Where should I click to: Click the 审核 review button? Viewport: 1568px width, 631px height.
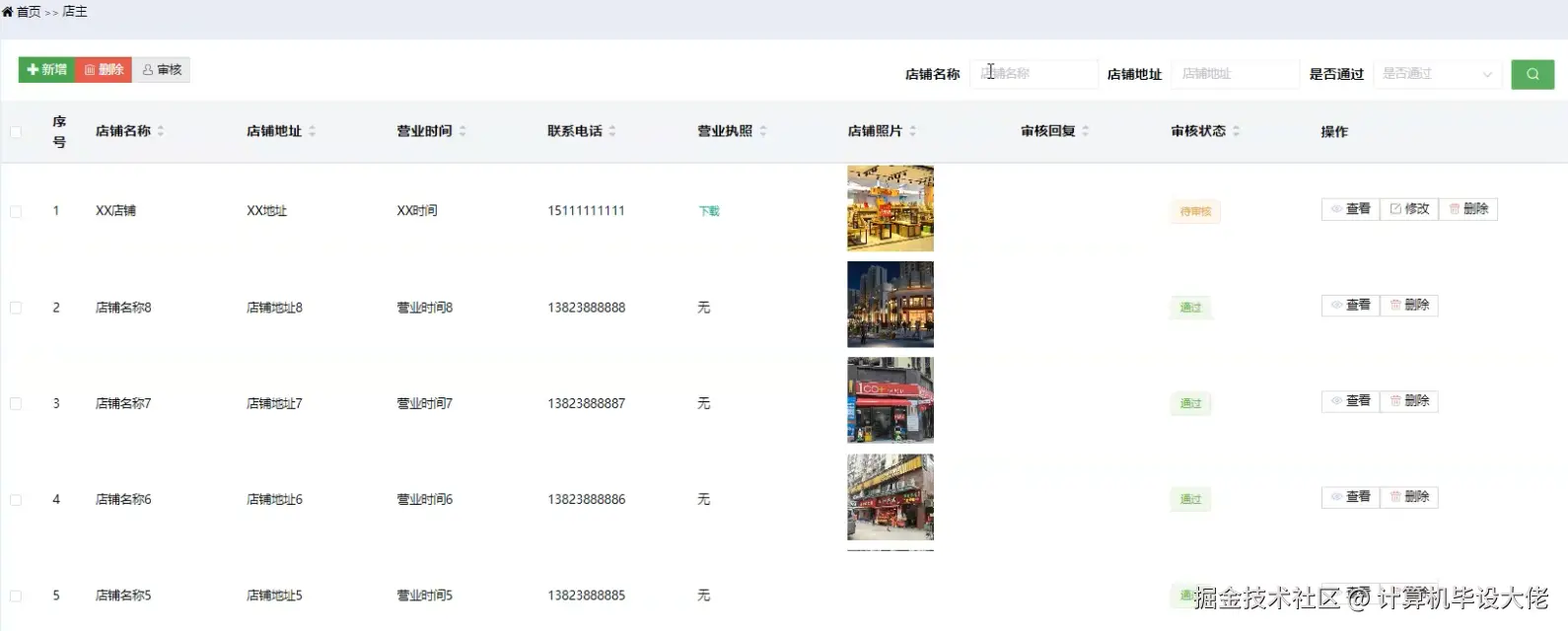pos(162,70)
